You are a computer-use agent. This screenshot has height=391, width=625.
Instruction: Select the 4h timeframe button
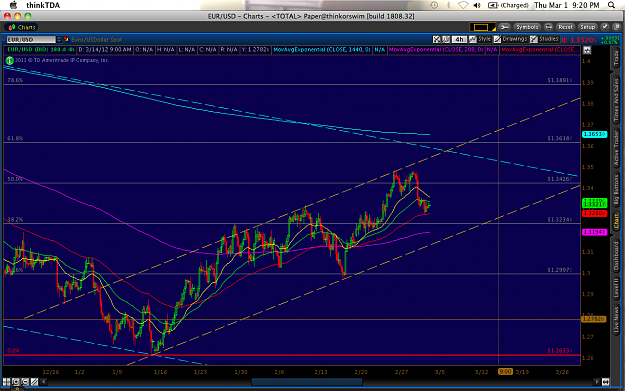pyautogui.click(x=460, y=39)
